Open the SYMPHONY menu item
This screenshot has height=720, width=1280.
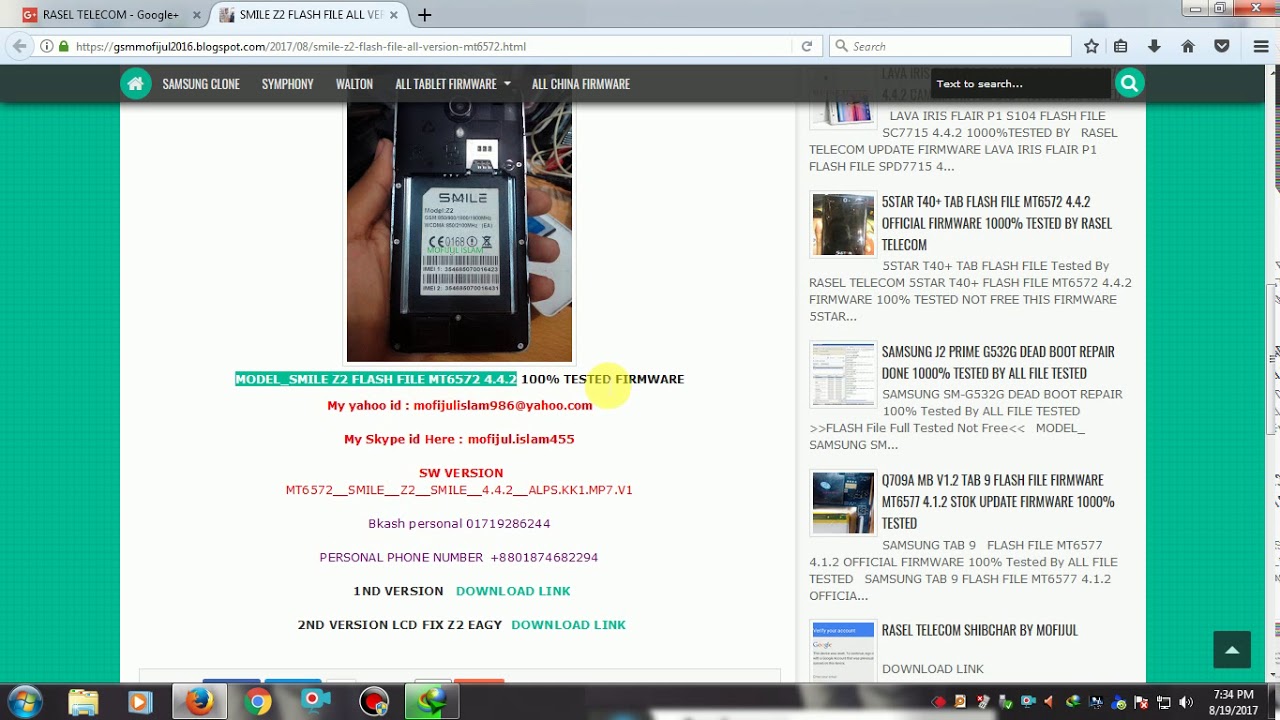click(x=288, y=84)
